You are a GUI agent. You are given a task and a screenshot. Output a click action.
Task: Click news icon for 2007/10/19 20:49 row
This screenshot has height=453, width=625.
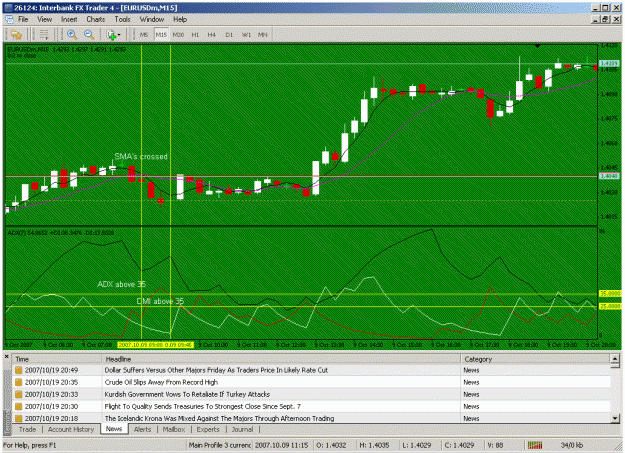[x=18, y=370]
